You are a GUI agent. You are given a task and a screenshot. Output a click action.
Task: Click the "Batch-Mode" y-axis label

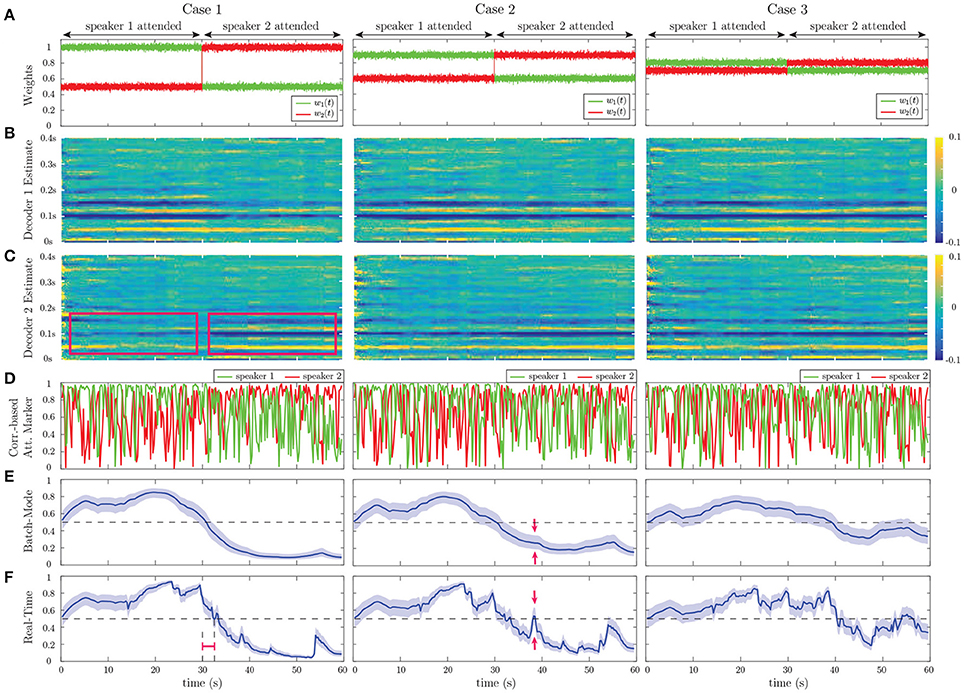point(28,521)
